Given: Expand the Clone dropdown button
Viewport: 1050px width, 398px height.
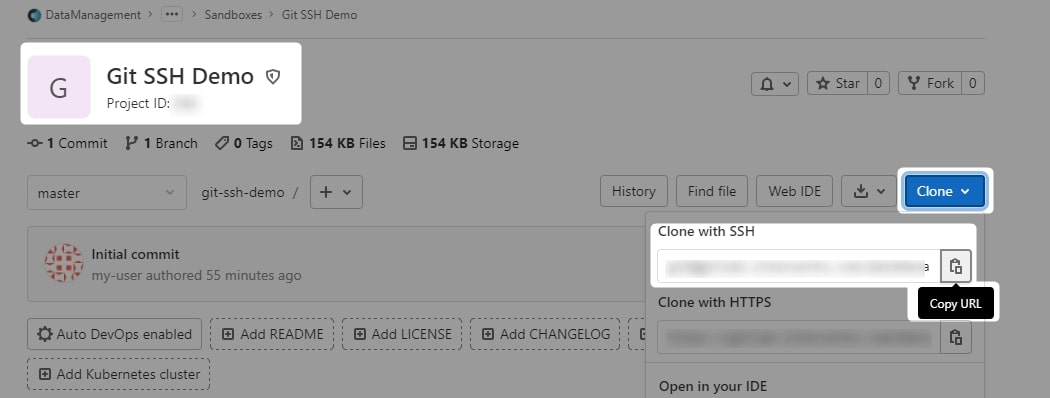Looking at the screenshot, I should (944, 192).
